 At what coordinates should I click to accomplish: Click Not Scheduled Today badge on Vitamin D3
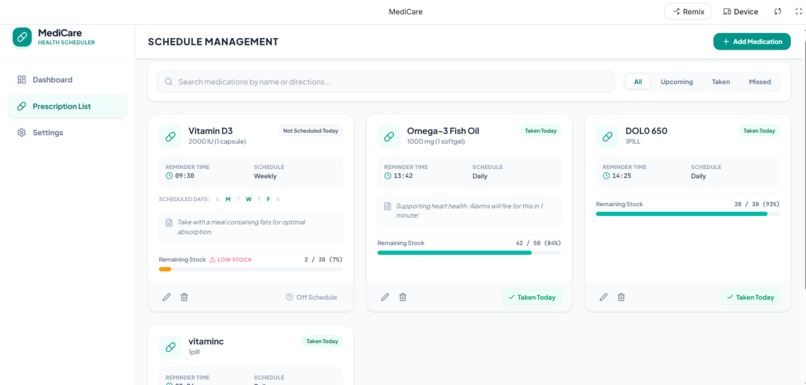[310, 131]
